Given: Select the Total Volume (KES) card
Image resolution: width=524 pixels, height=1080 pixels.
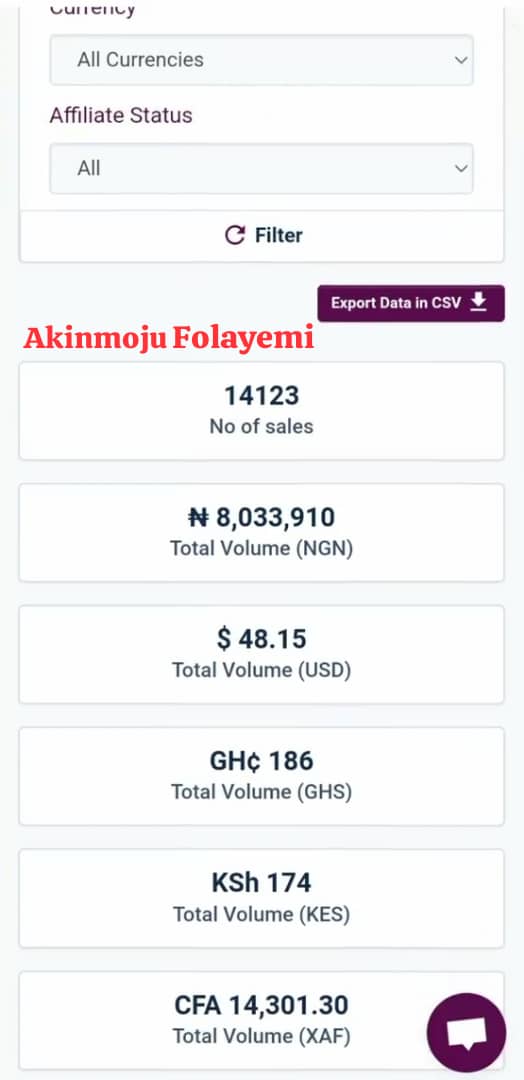Looking at the screenshot, I should tap(262, 898).
